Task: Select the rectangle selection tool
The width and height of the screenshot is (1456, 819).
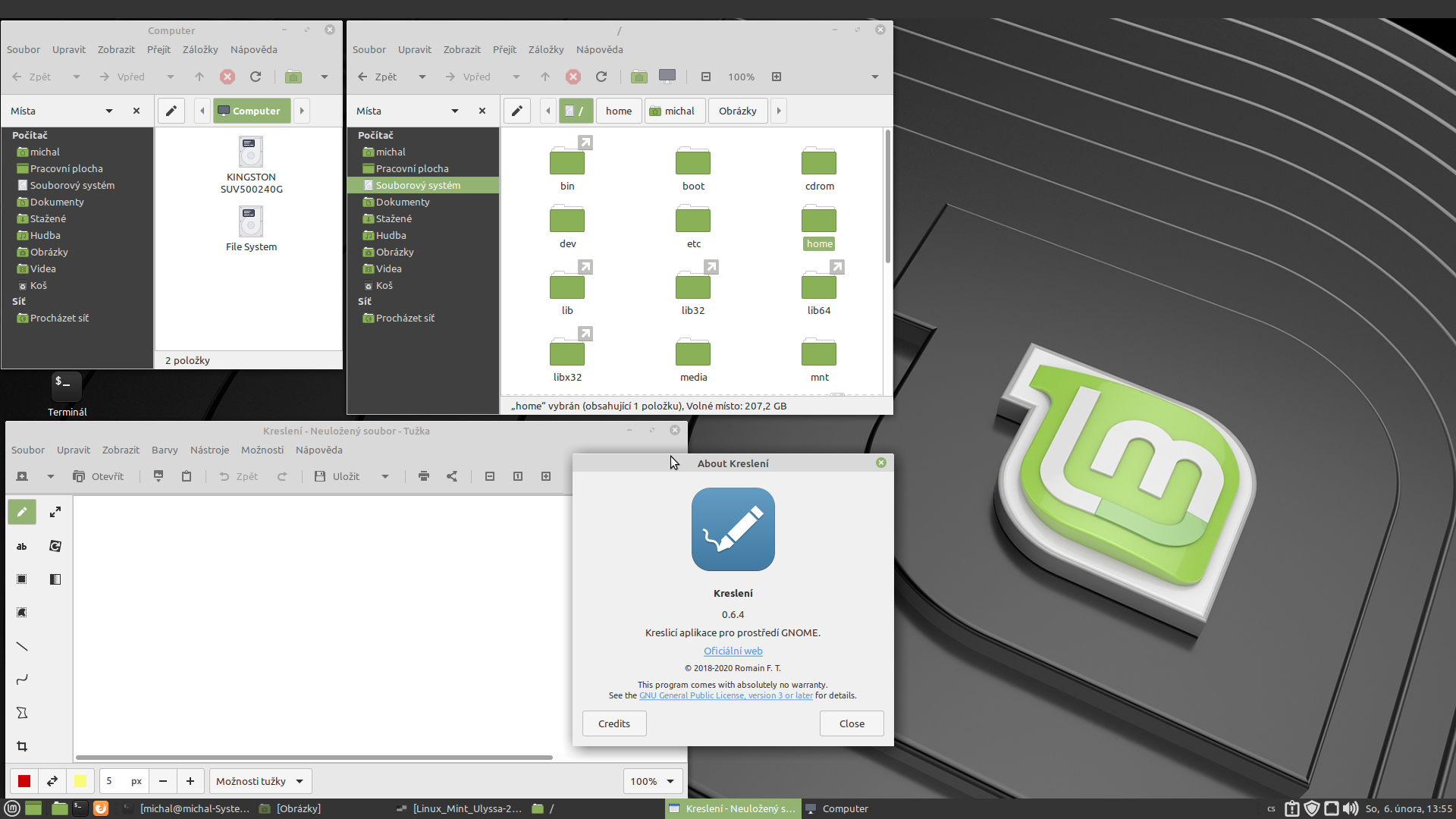Action: [22, 579]
